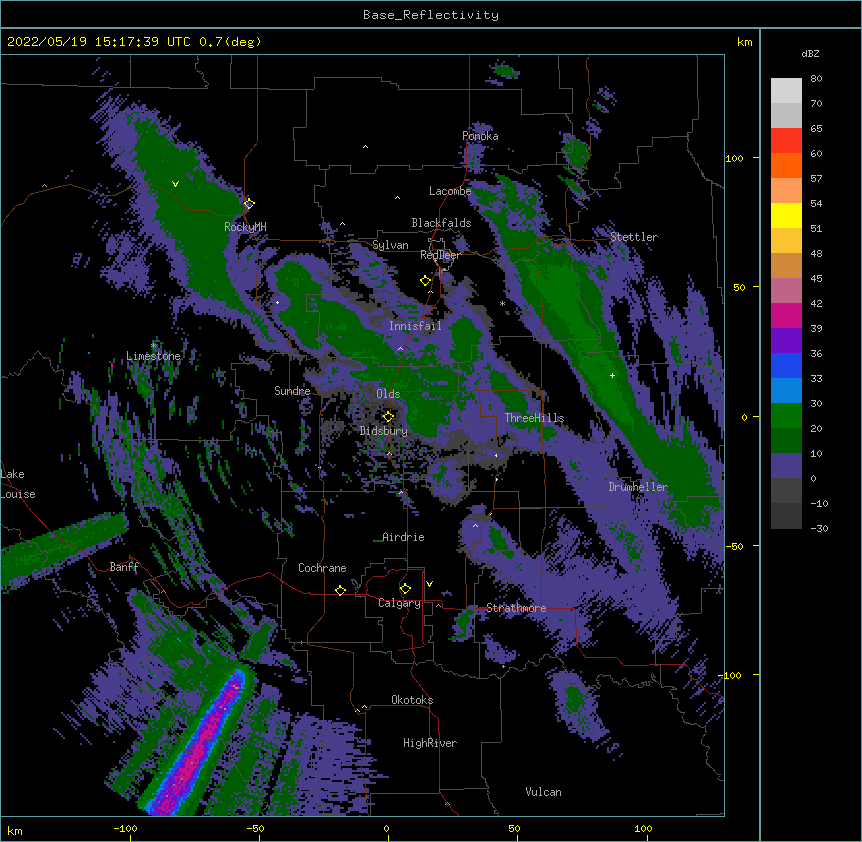862x842 pixels.
Task: Click the RockyMH label
Action: coord(245,226)
